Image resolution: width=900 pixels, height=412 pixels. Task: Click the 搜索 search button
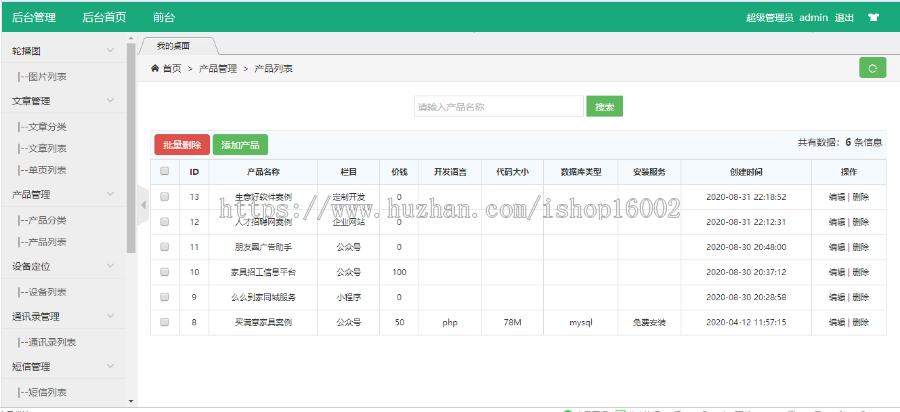[x=604, y=106]
